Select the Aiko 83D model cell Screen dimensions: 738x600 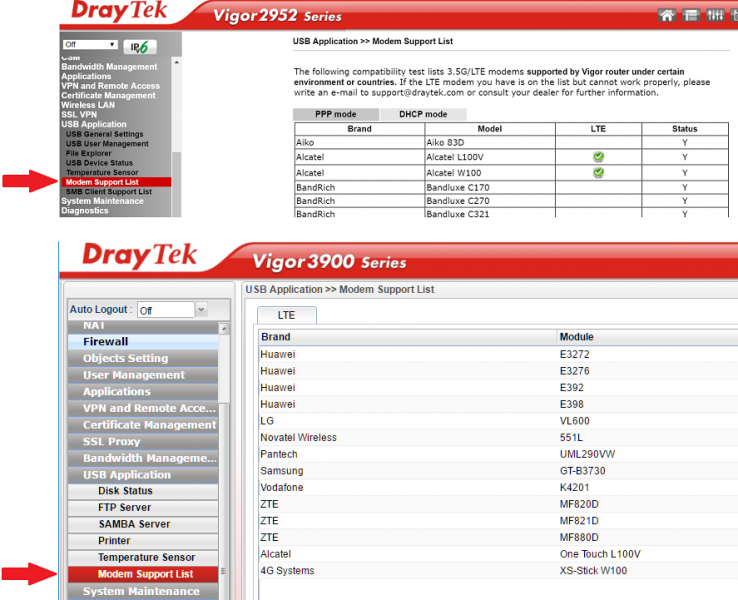490,143
